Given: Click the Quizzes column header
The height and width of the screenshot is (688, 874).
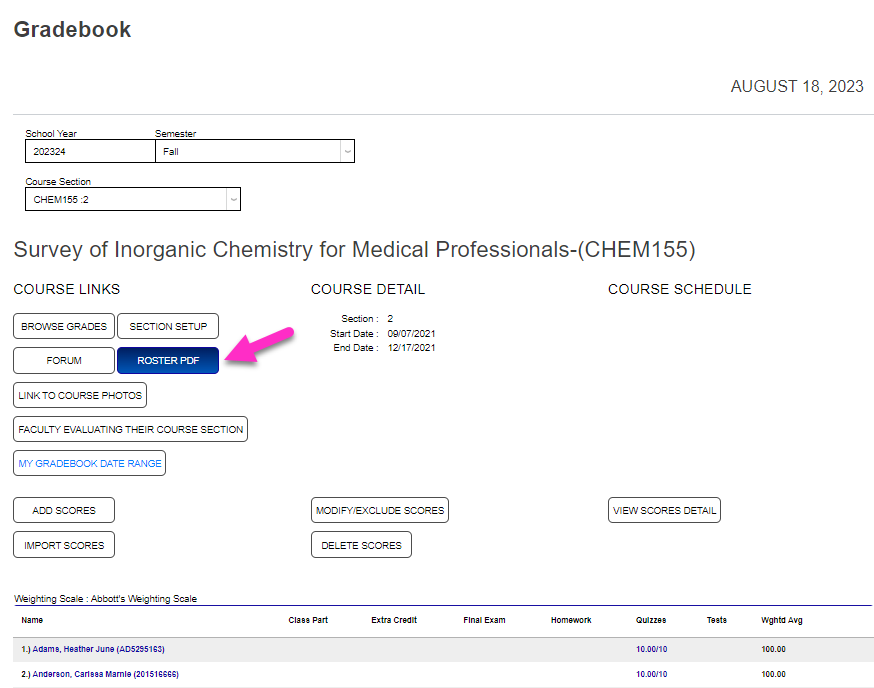Looking at the screenshot, I should [x=650, y=620].
